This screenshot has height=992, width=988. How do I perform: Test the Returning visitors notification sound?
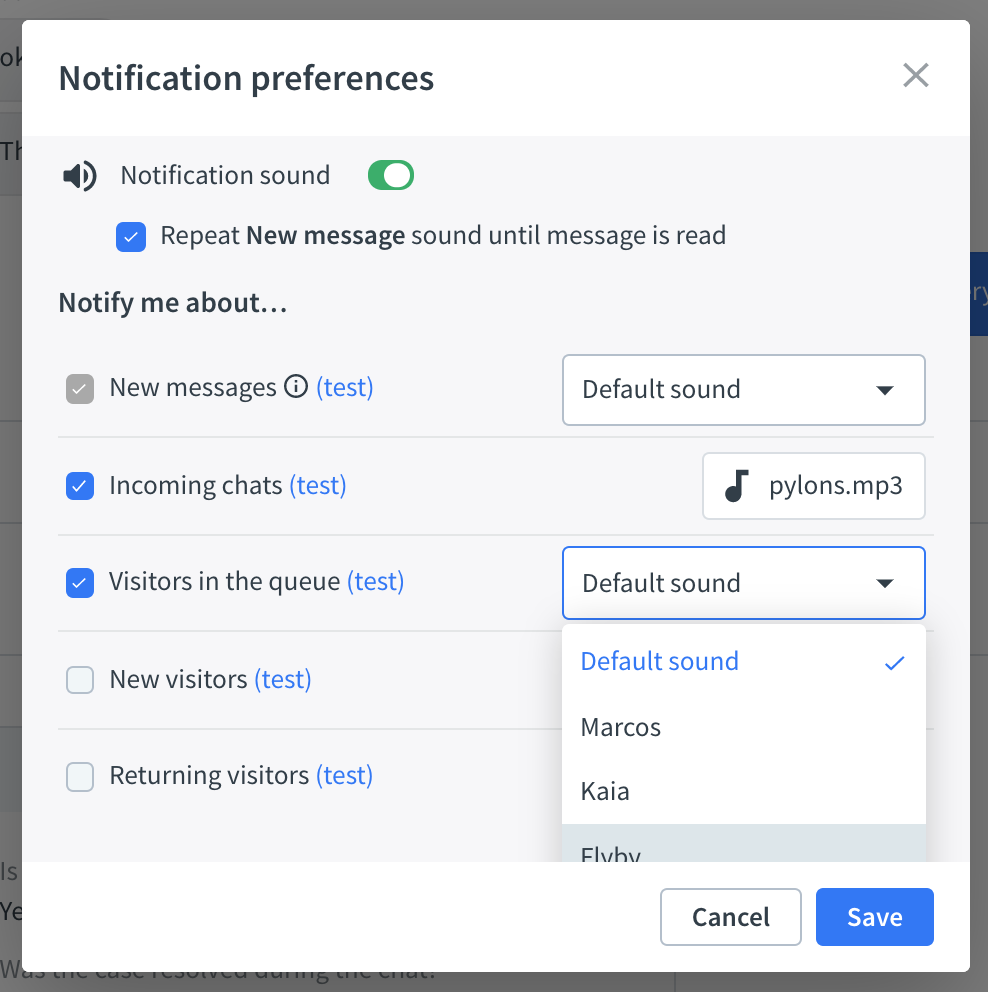[345, 776]
